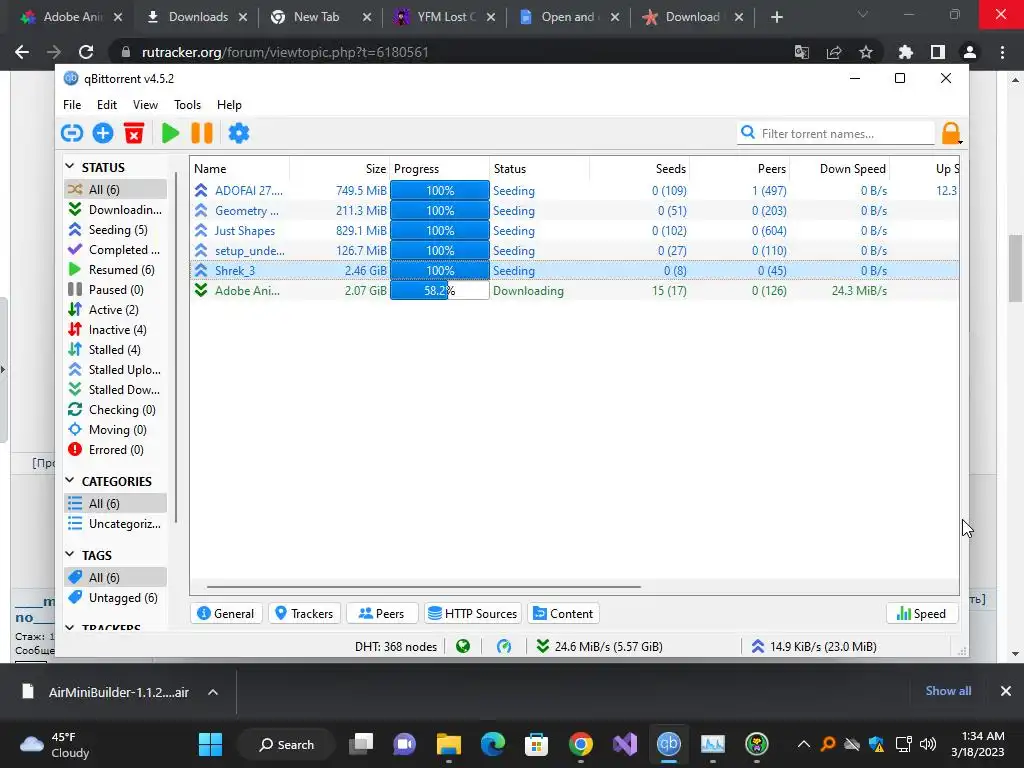Open the blue gear Preferences icon

pyautogui.click(x=238, y=133)
